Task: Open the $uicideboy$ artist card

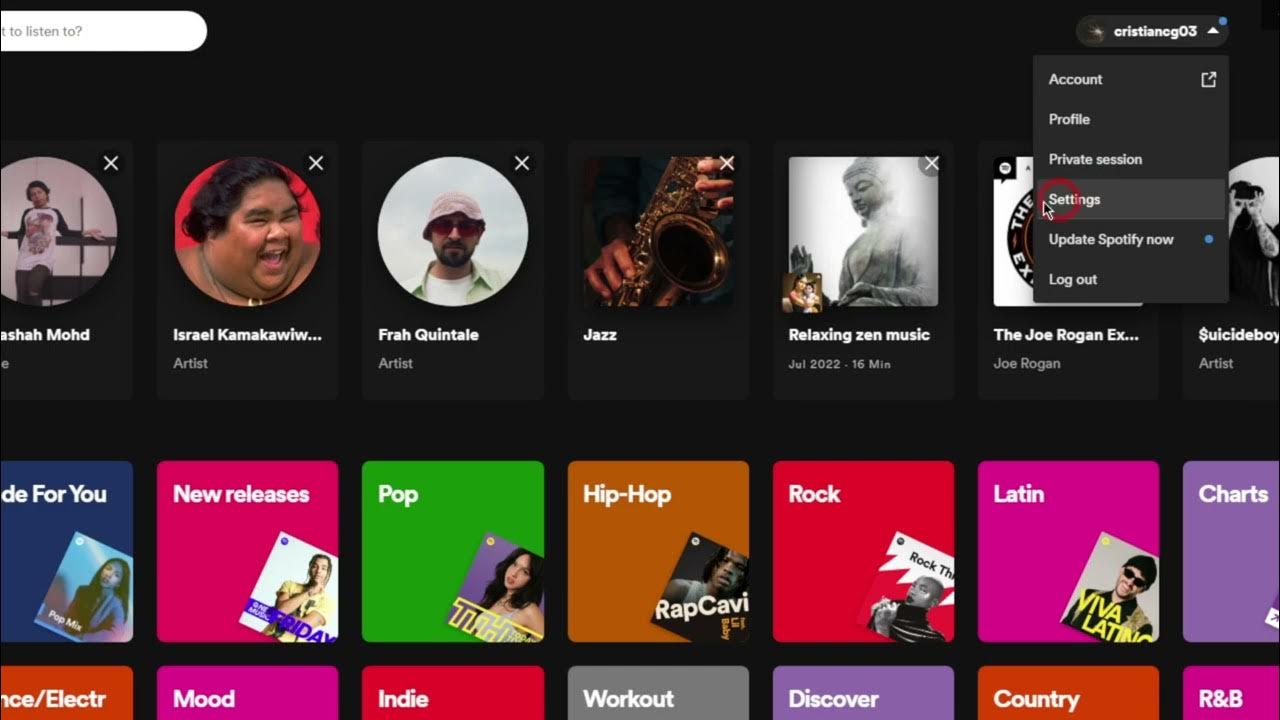Action: (1232, 271)
